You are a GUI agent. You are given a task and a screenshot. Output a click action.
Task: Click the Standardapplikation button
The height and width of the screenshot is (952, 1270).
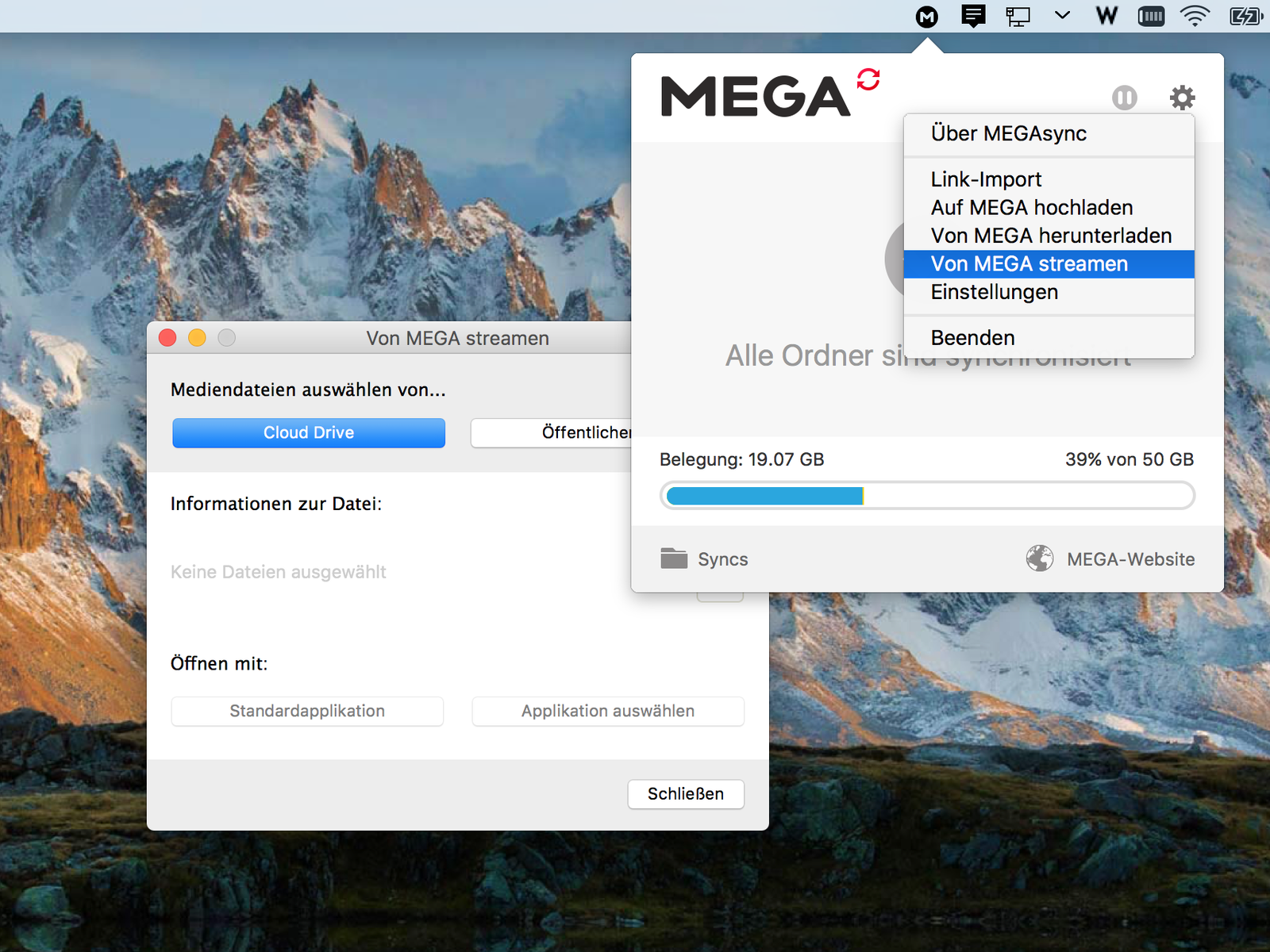point(307,712)
